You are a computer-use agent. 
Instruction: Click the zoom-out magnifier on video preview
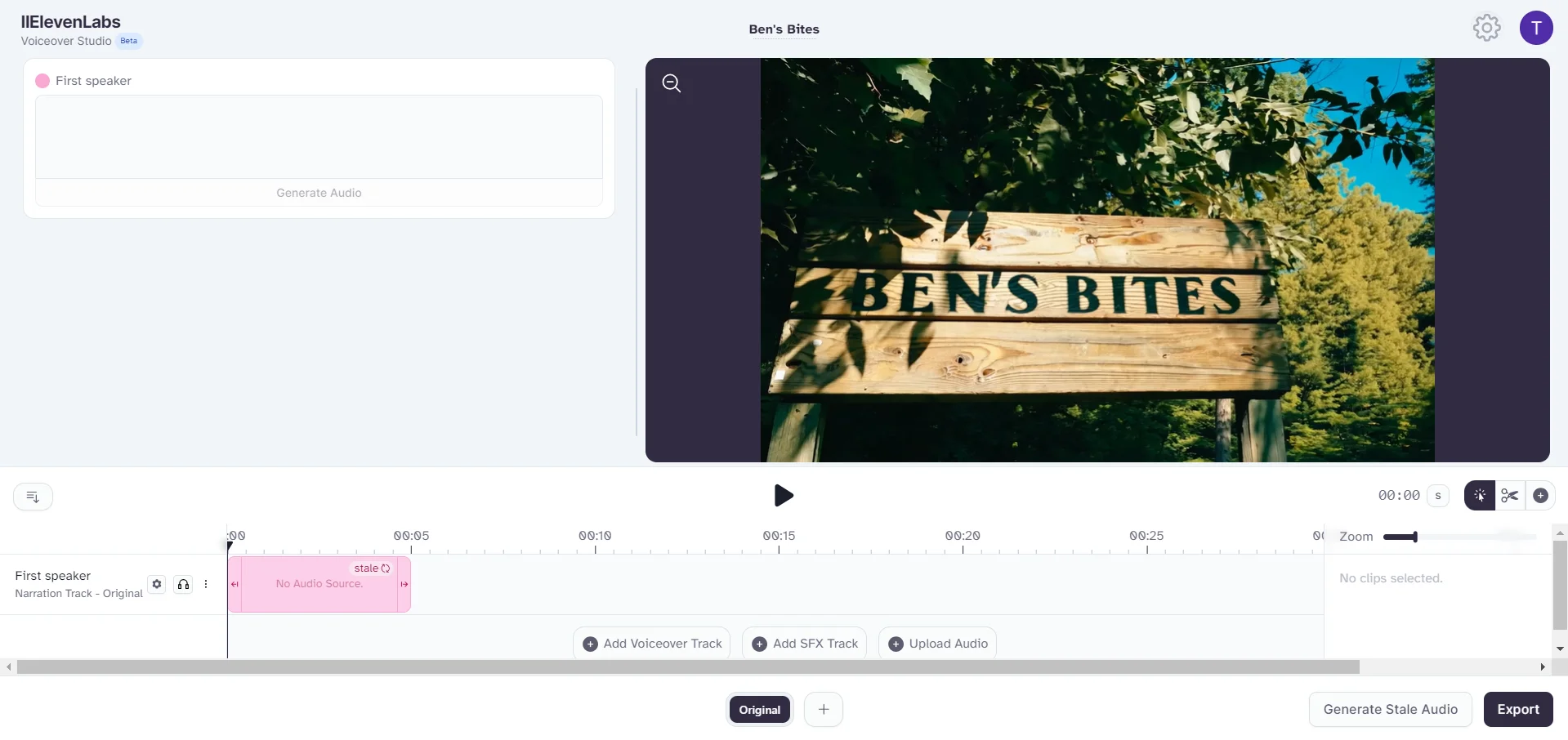(672, 83)
